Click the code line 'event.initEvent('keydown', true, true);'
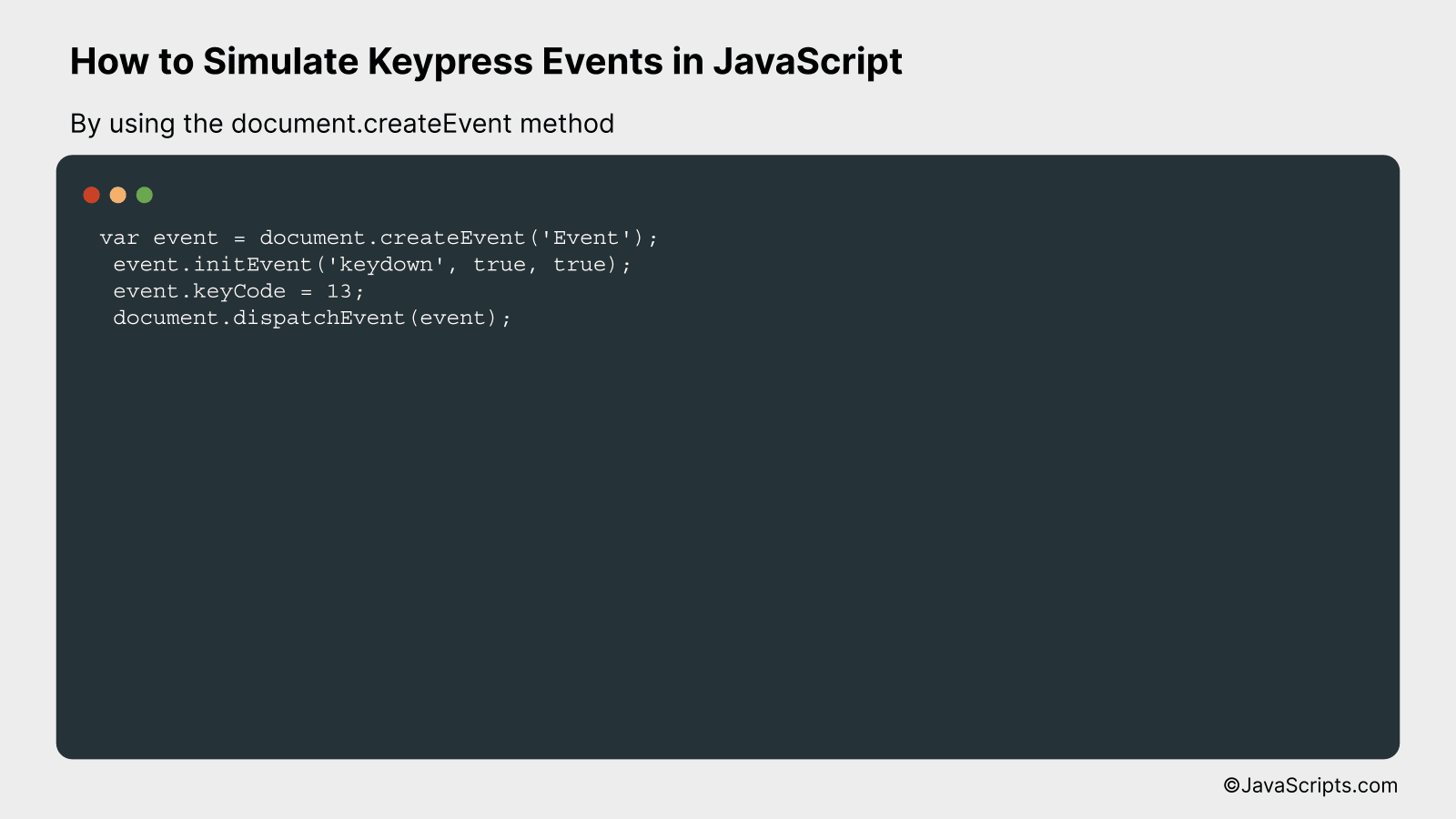The image size is (1456, 819). (372, 265)
